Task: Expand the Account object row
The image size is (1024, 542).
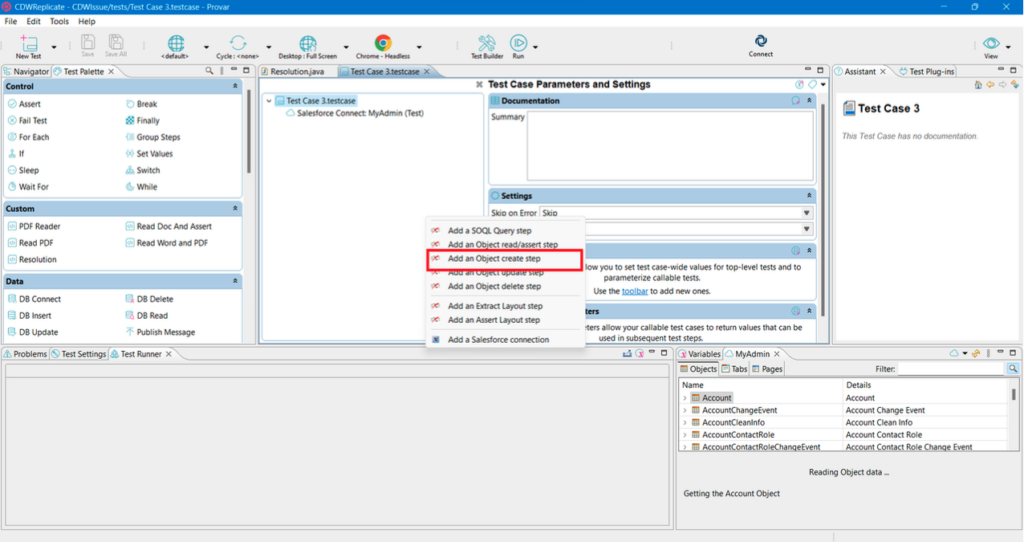Action: point(684,398)
